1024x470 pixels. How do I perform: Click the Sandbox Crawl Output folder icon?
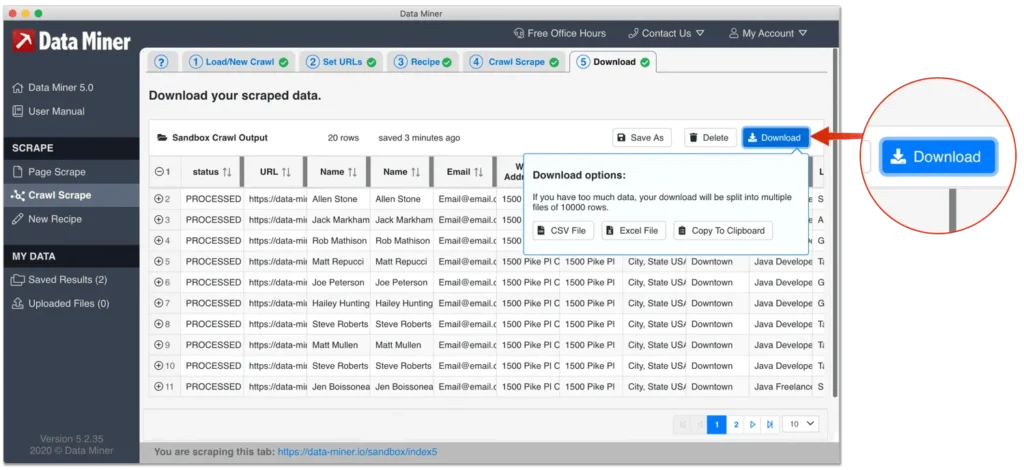[x=162, y=138]
